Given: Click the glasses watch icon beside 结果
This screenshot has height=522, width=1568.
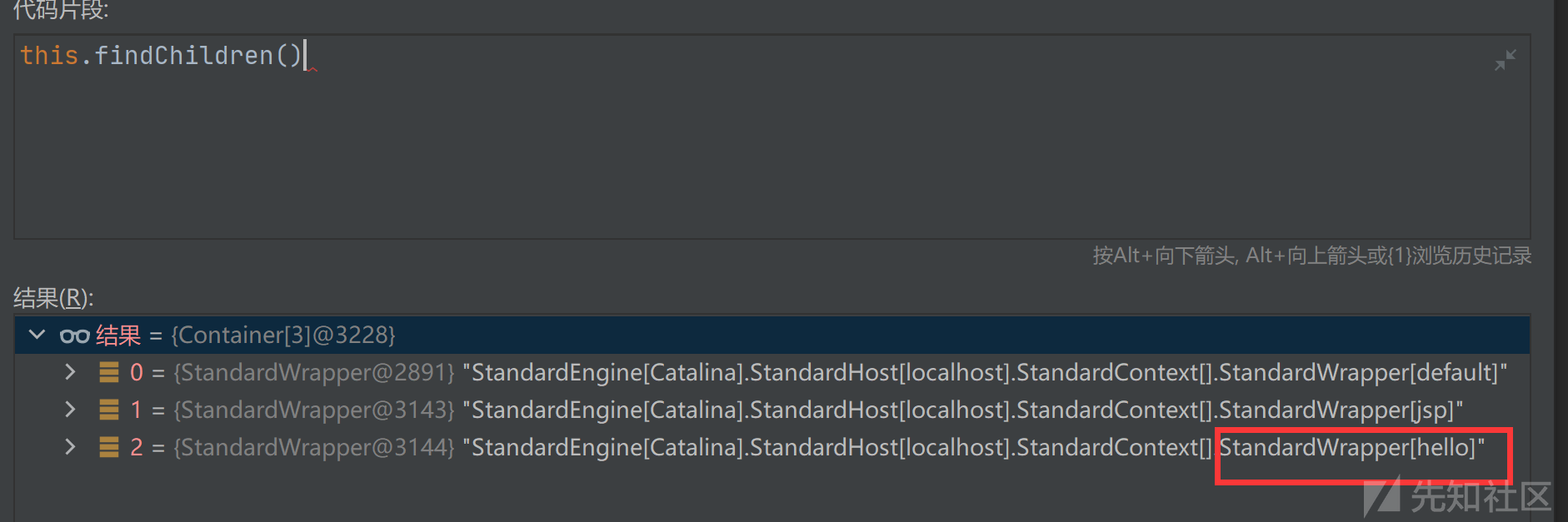Looking at the screenshot, I should coord(74,336).
